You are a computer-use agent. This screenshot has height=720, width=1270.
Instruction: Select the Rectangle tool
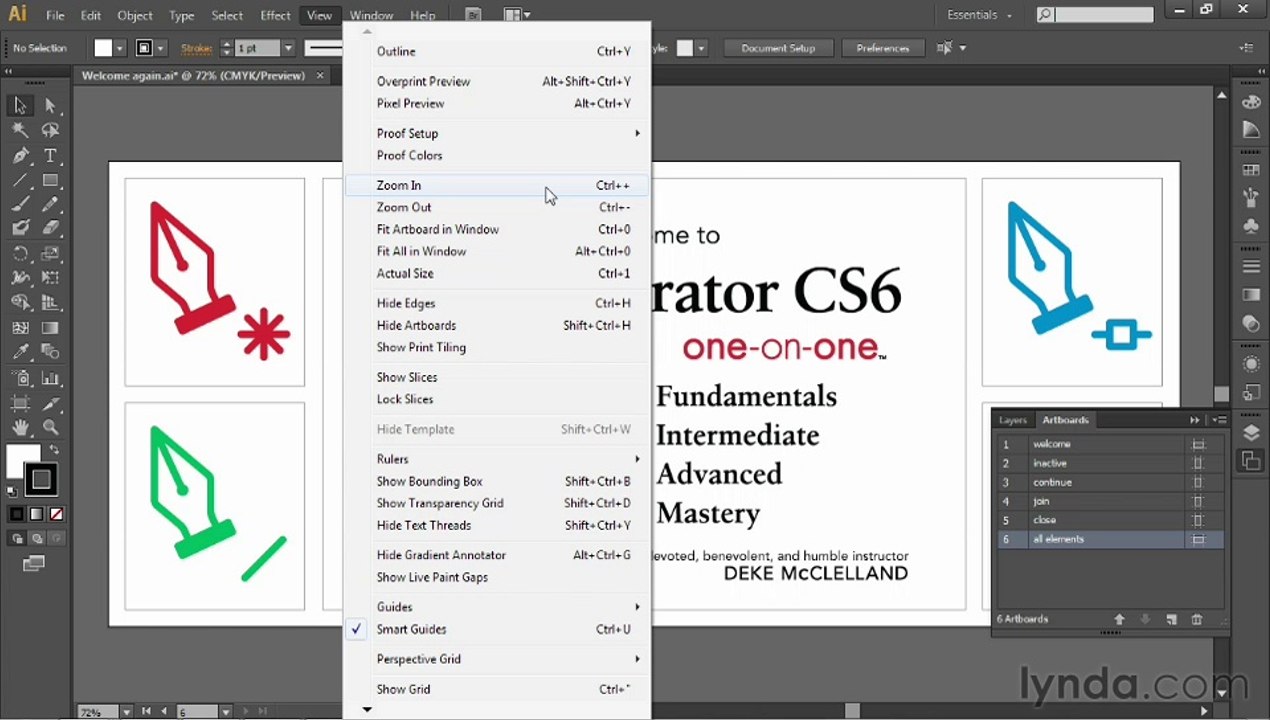[50, 181]
